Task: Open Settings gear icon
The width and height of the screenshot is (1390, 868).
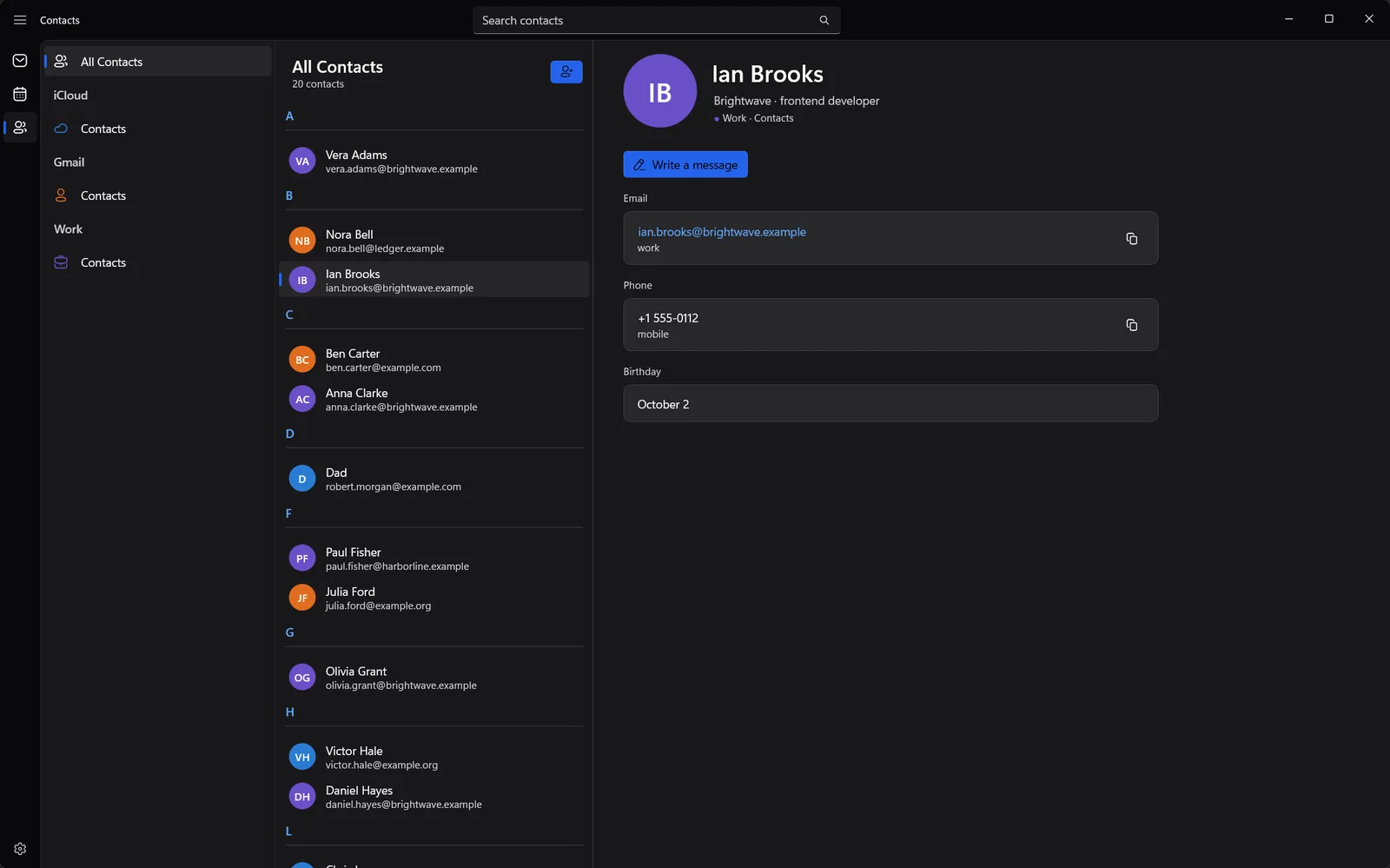Action: tap(20, 849)
